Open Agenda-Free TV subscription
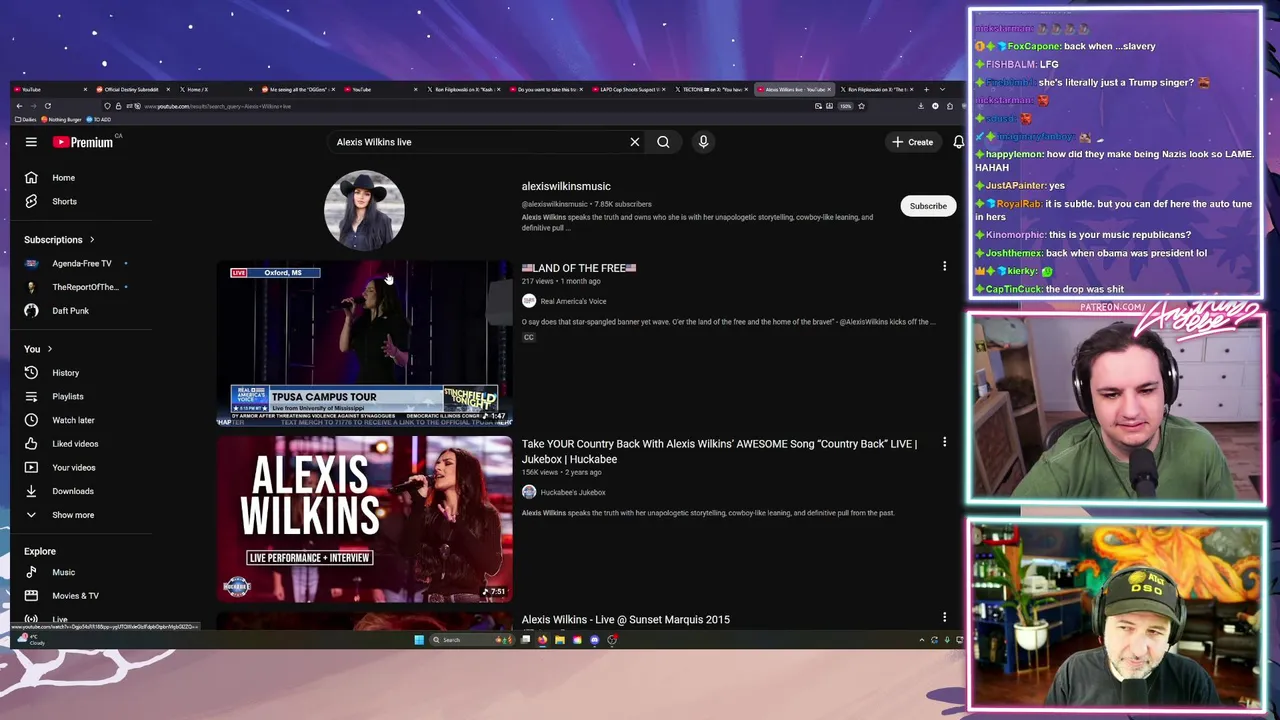The width and height of the screenshot is (1280, 720). 82,263
